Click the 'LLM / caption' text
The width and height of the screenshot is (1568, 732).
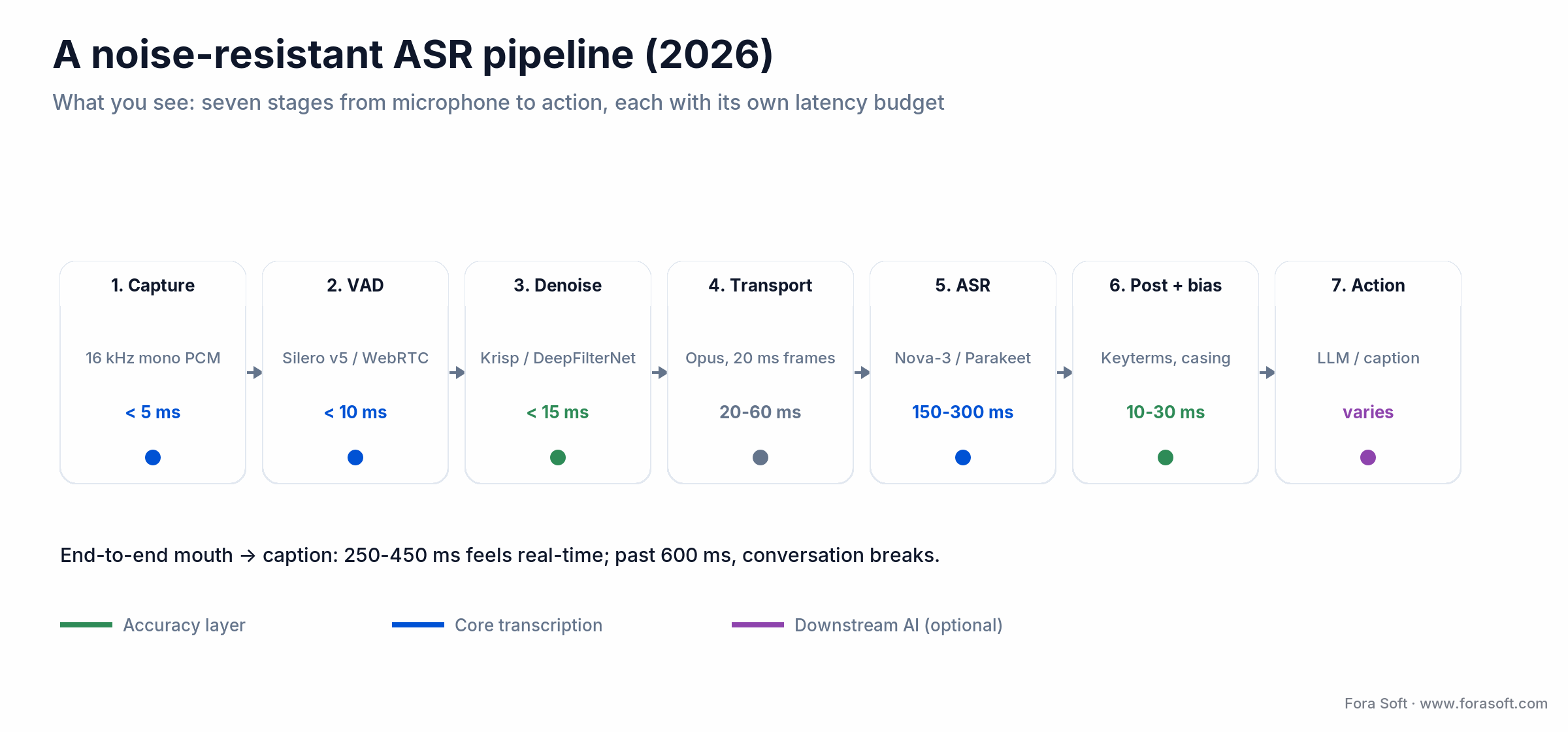[1368, 358]
